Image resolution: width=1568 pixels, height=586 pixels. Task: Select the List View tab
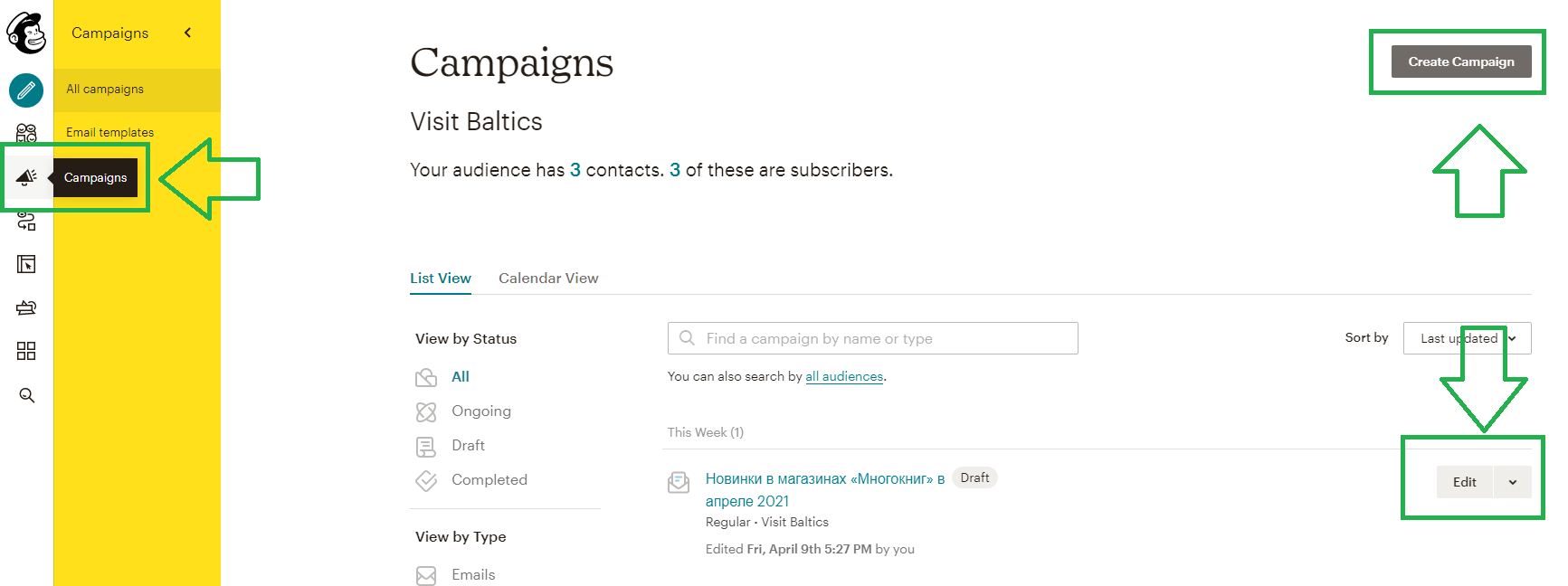(441, 279)
